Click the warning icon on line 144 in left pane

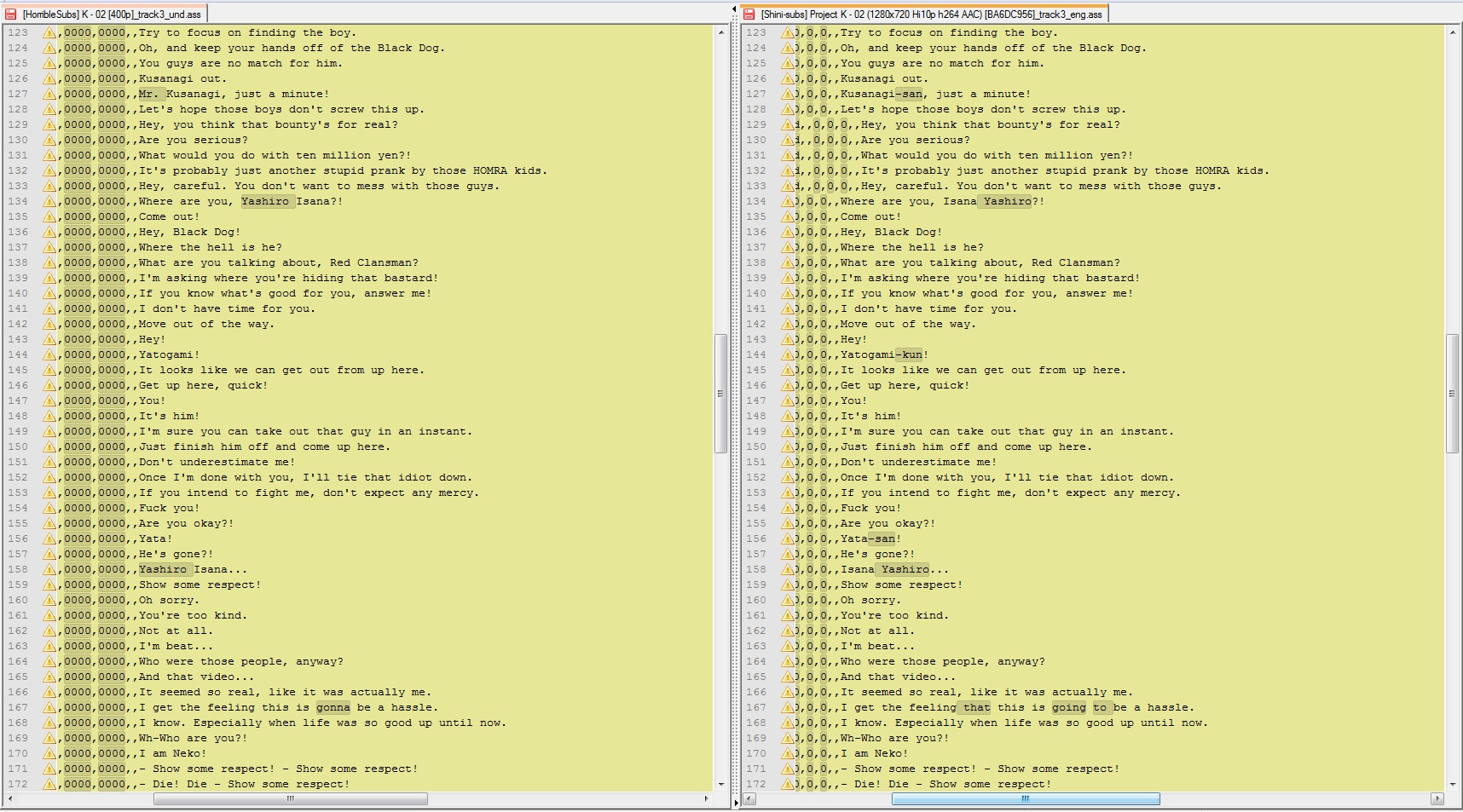coord(50,355)
